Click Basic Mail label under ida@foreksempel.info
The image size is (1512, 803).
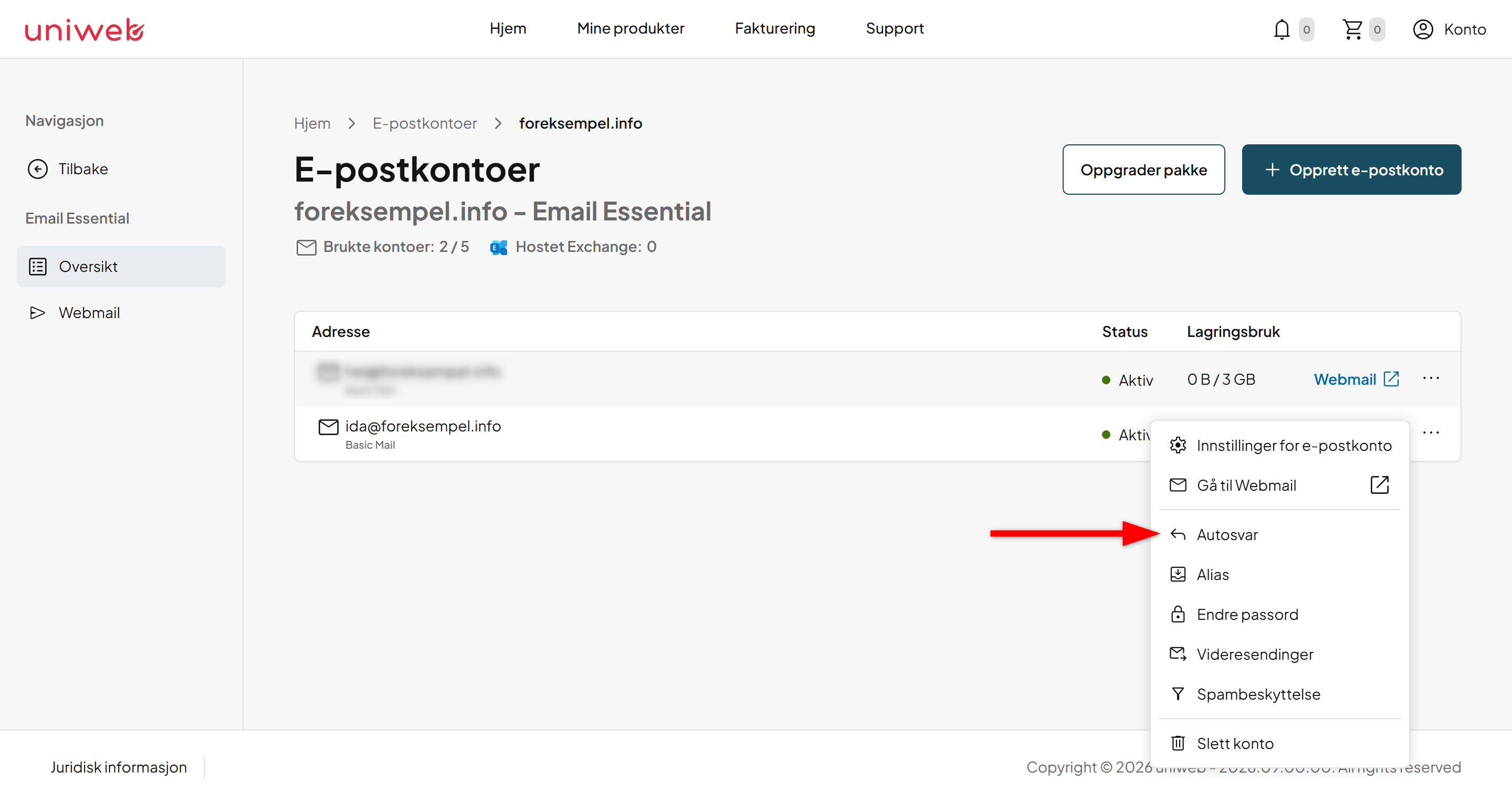[370, 445]
